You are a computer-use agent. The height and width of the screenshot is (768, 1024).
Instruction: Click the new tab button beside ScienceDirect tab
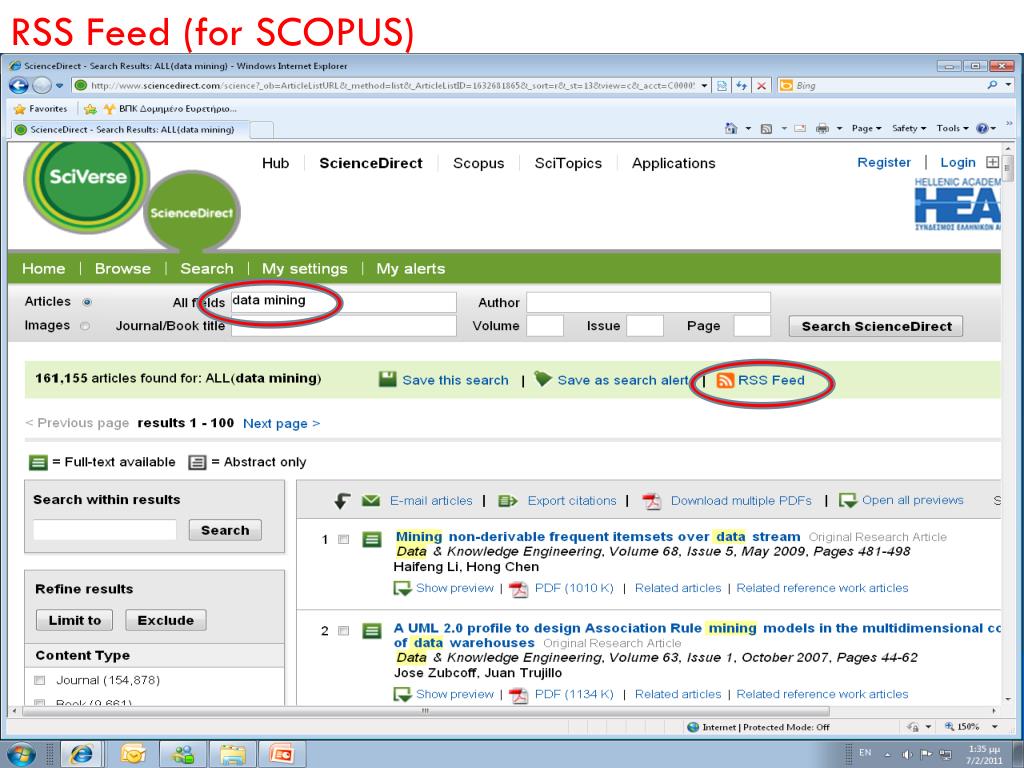point(262,129)
